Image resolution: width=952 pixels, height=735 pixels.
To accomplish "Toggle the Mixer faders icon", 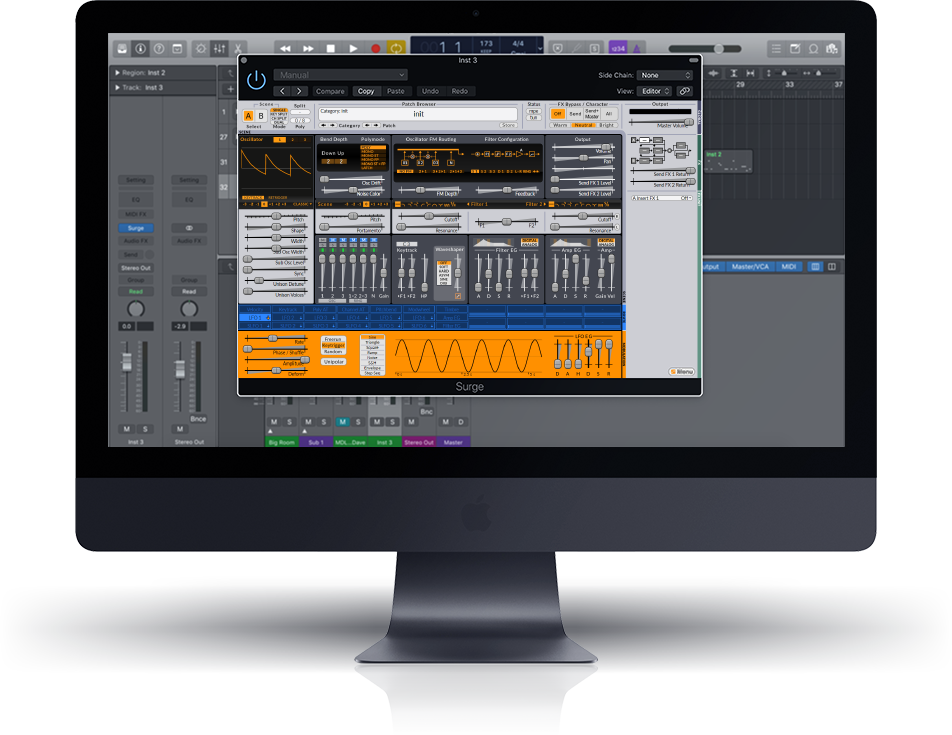I will point(219,48).
